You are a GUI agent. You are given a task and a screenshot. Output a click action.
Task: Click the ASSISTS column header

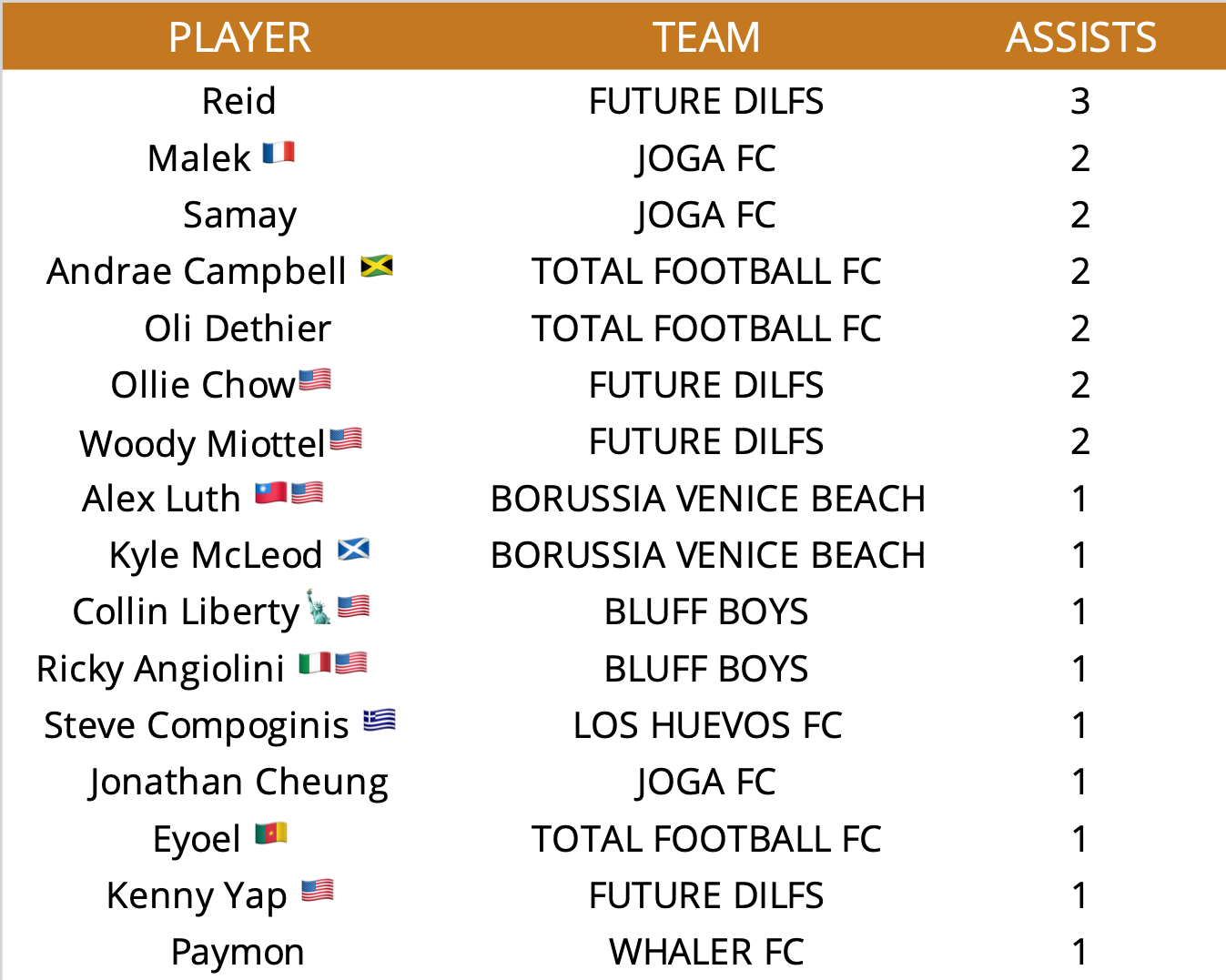point(1081,37)
